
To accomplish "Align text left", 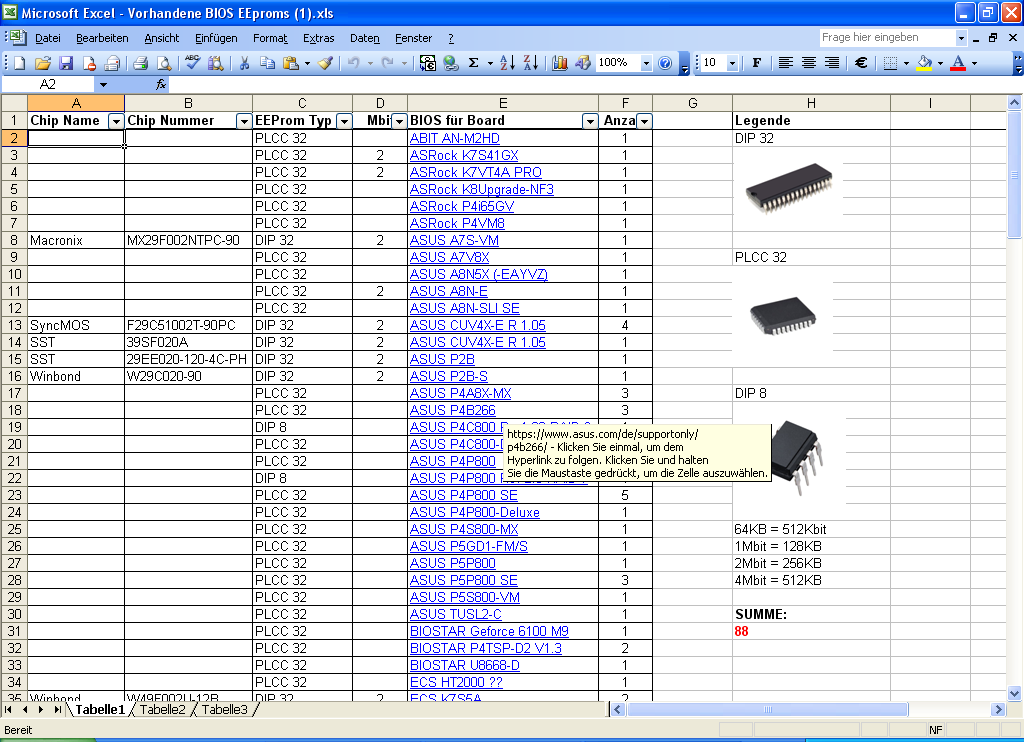I will [786, 63].
